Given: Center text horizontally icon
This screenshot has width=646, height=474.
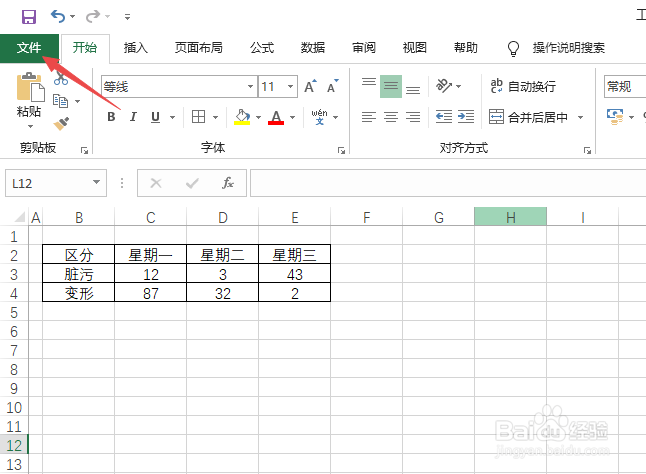Looking at the screenshot, I should tap(391, 117).
